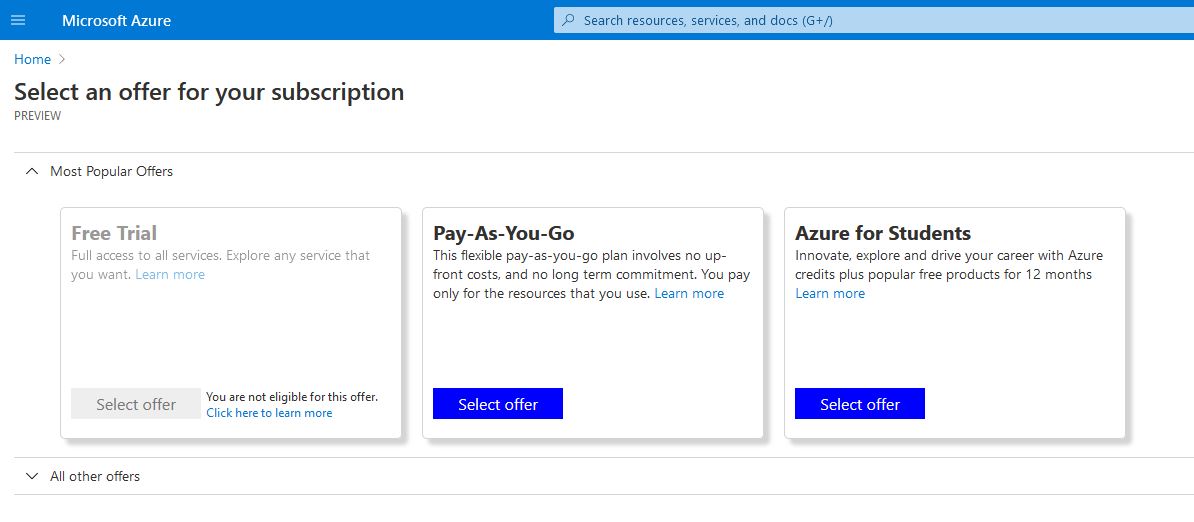Viewport: 1194px width, 522px height.
Task: Select the Azure for Students offer button
Action: [x=860, y=404]
